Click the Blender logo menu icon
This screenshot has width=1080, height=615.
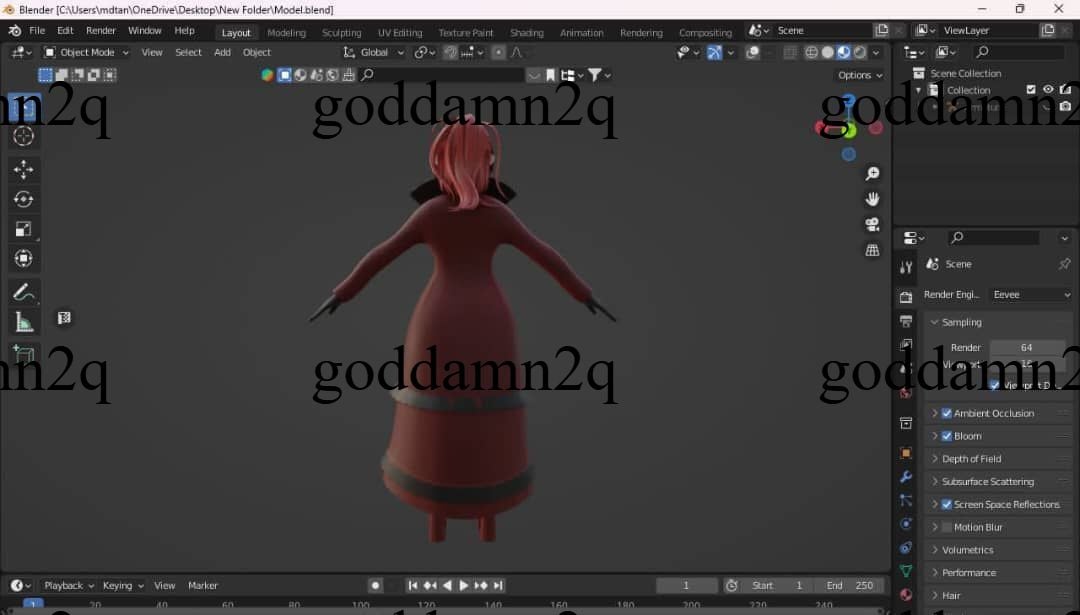tap(14, 31)
